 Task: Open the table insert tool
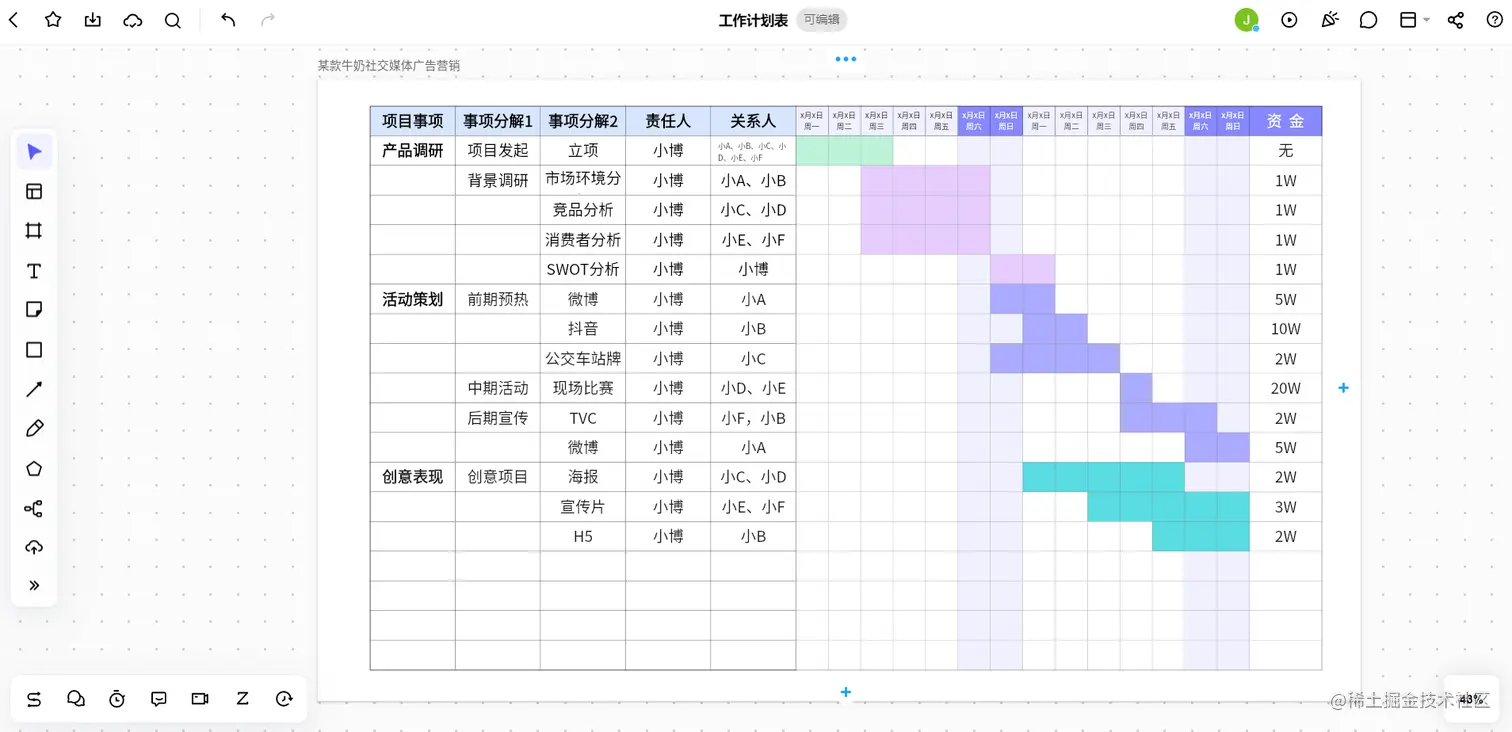(34, 190)
